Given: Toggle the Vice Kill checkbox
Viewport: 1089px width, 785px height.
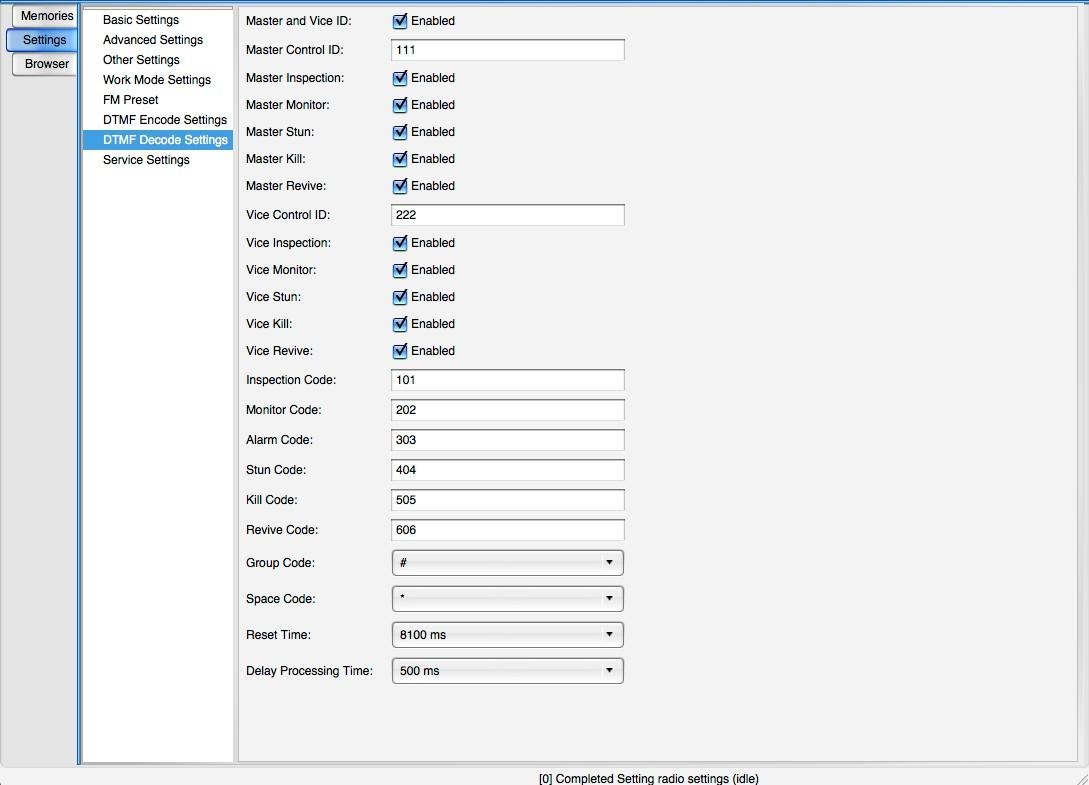Looking at the screenshot, I should [x=400, y=324].
